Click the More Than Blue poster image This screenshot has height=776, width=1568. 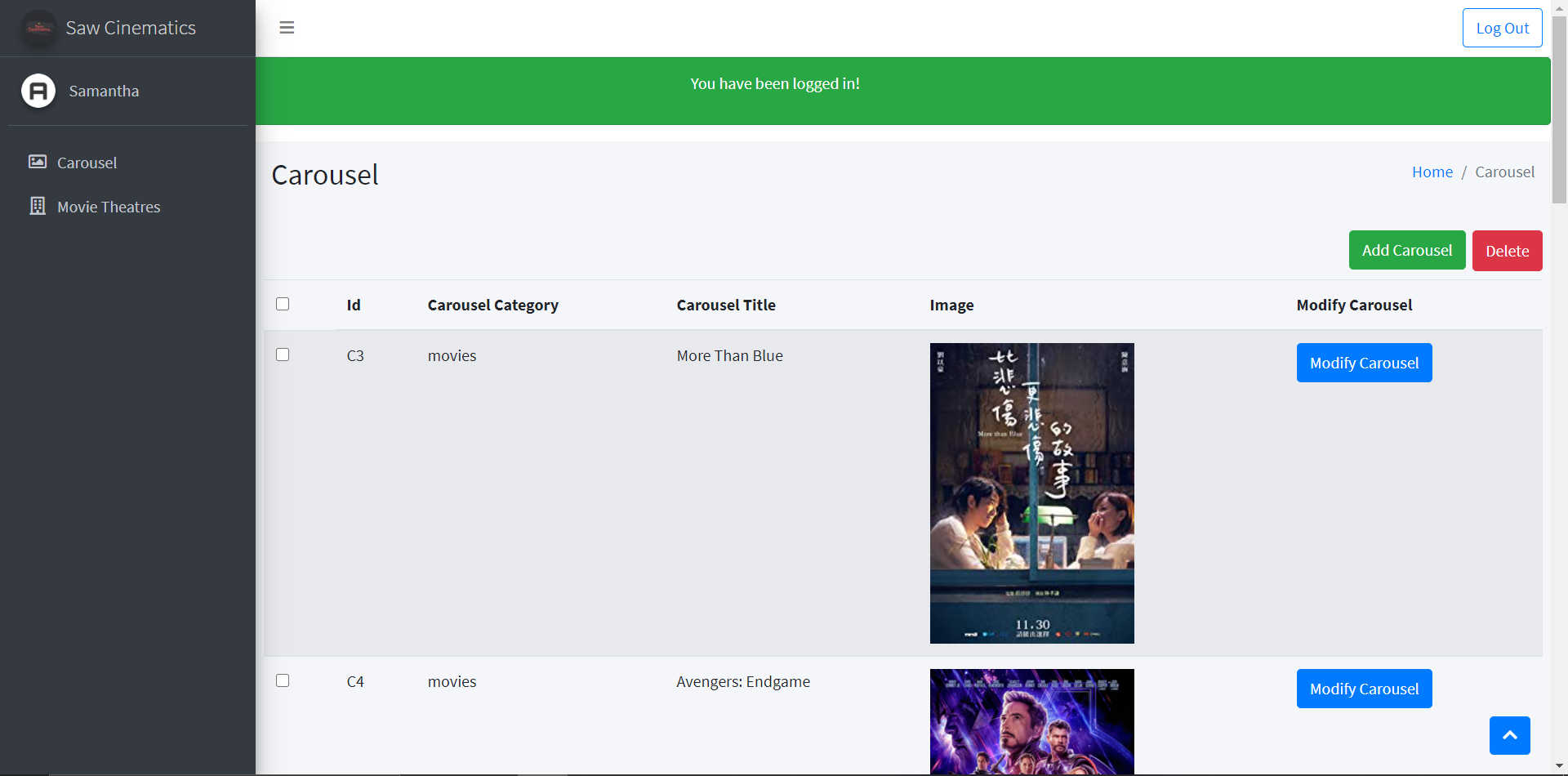tap(1031, 493)
